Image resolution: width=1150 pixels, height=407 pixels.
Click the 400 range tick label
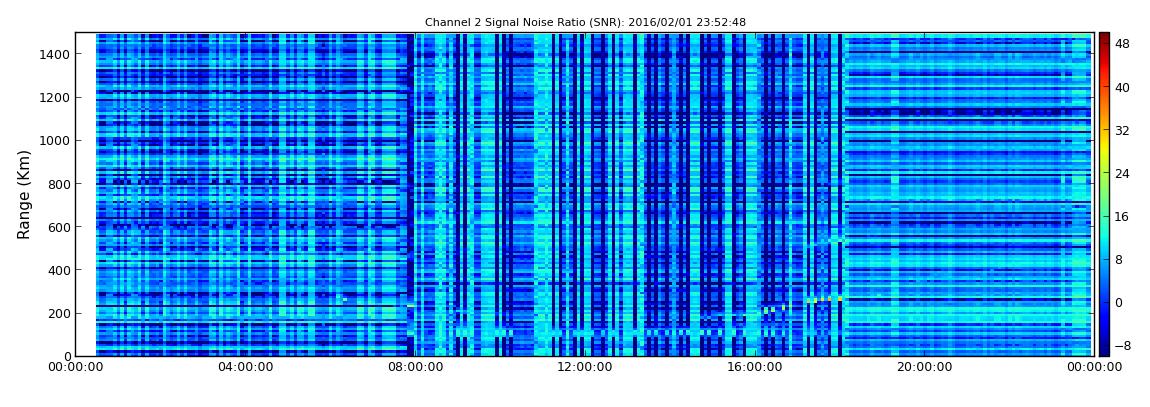[59, 271]
